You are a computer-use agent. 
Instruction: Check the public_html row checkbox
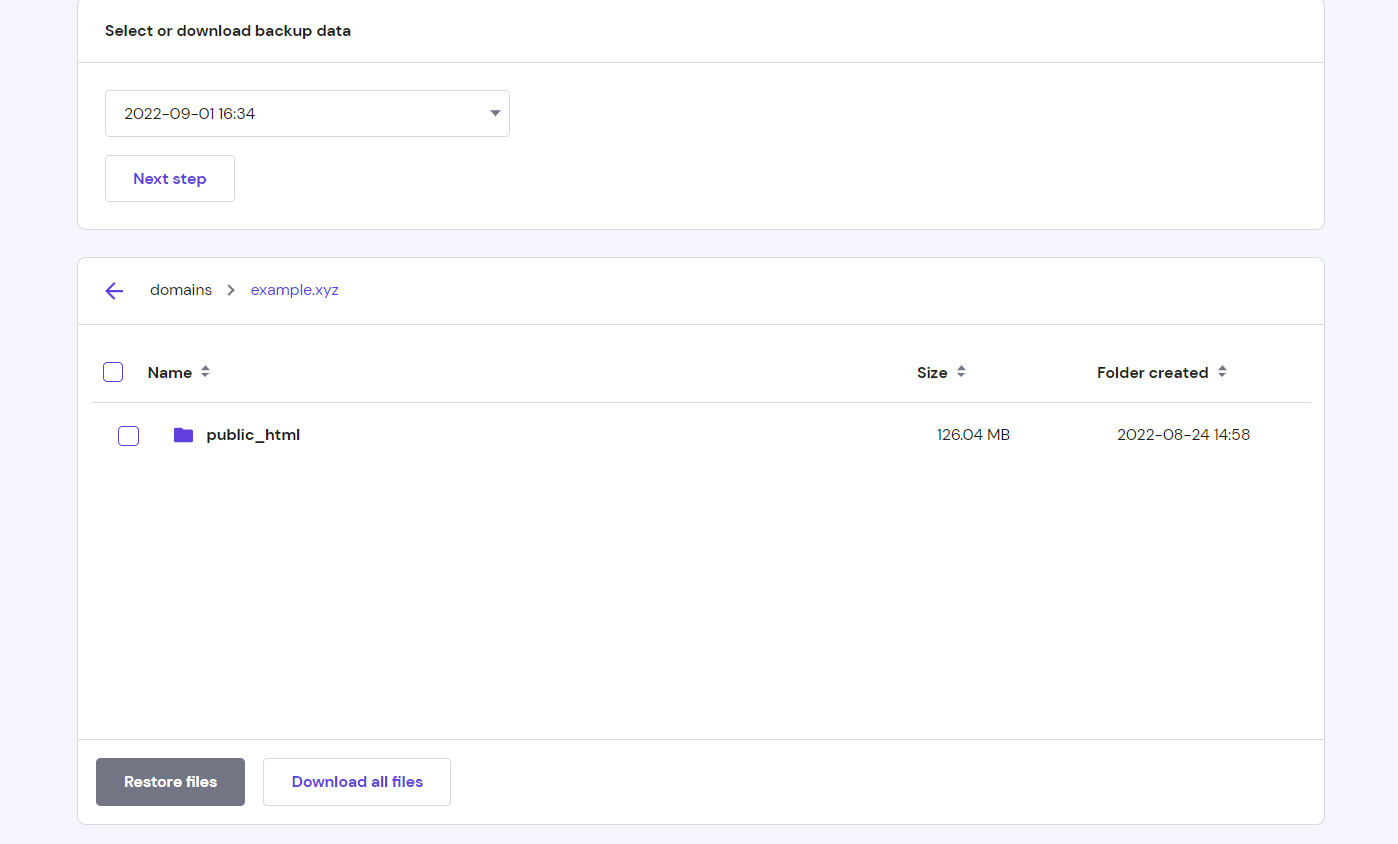128,435
